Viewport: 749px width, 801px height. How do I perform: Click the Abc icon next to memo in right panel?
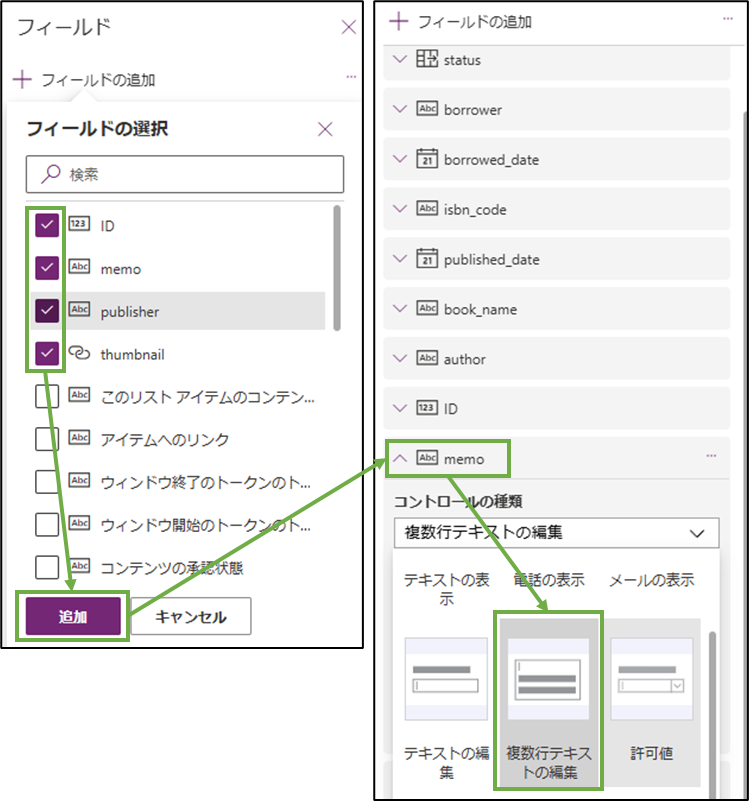click(427, 457)
